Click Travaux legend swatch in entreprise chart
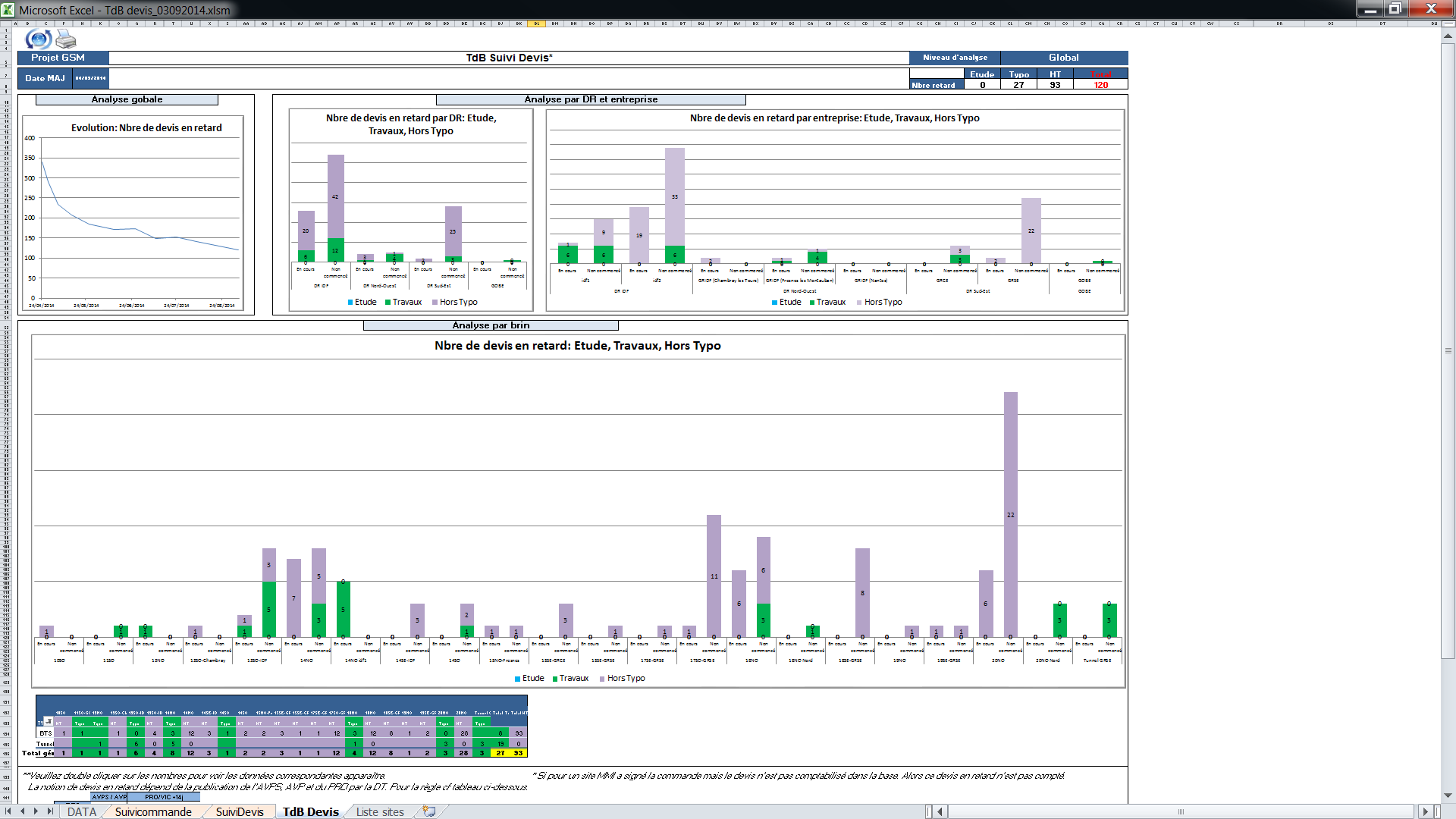The width and height of the screenshot is (1456, 819). pyautogui.click(x=812, y=303)
